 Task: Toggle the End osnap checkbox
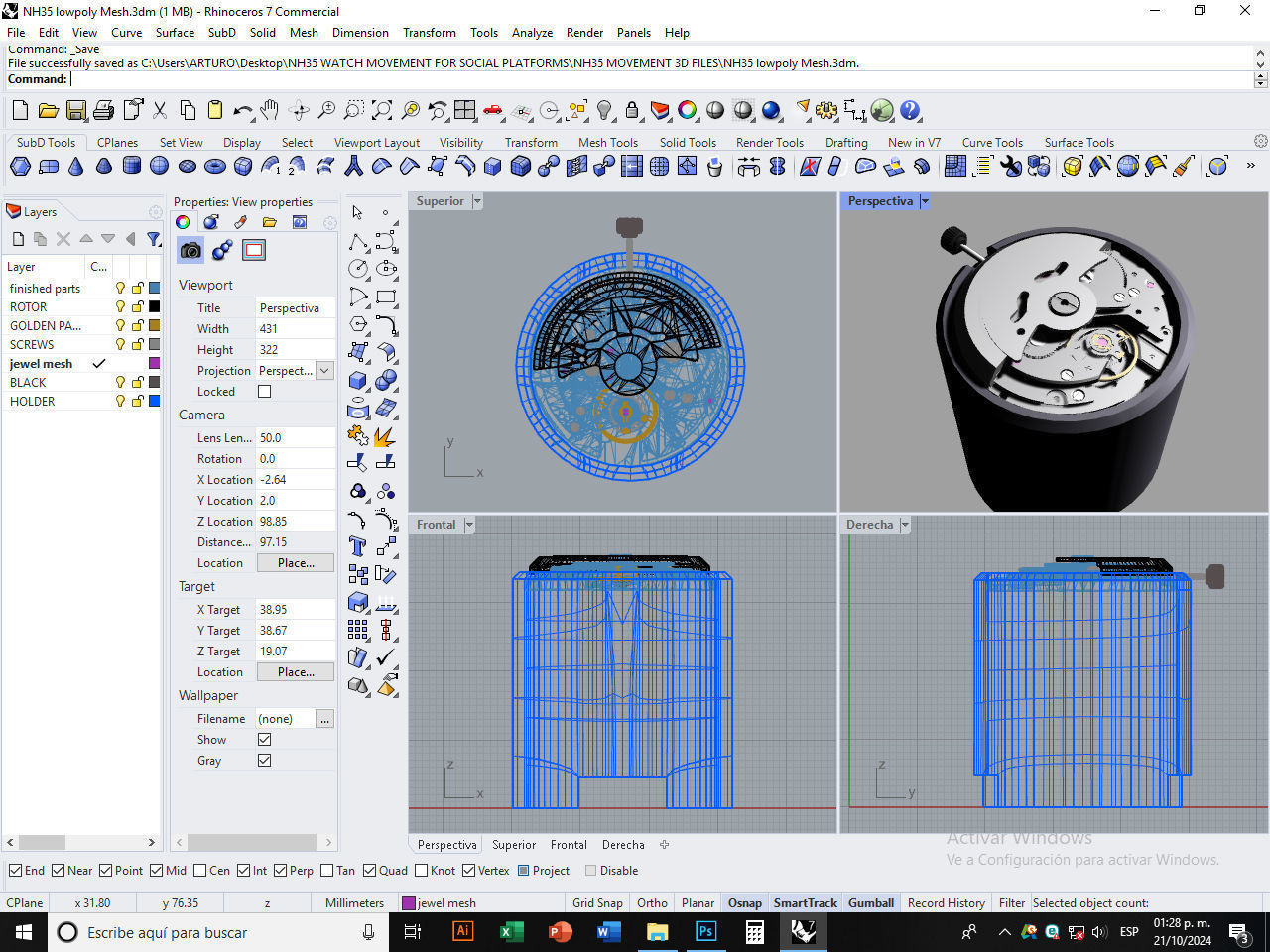click(15, 871)
